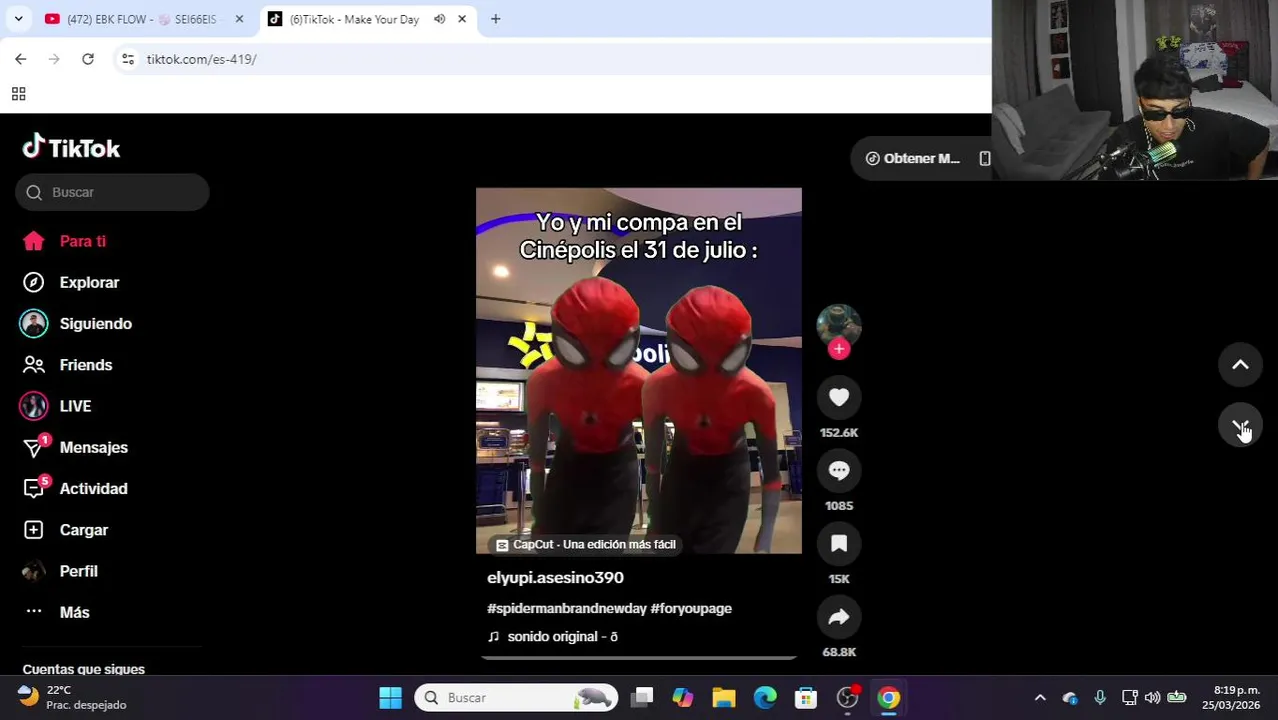The height and width of the screenshot is (720, 1278).
Task: Click the microphone tray icon
Action: pos(1100,698)
